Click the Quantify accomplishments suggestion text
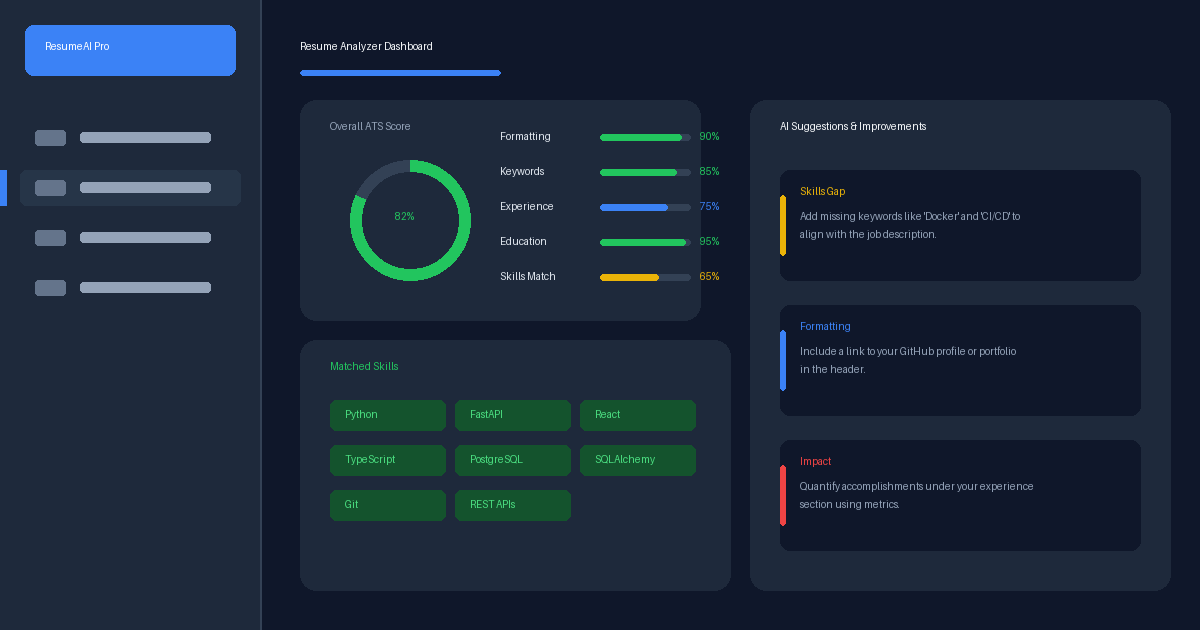1200x630 pixels. point(916,495)
